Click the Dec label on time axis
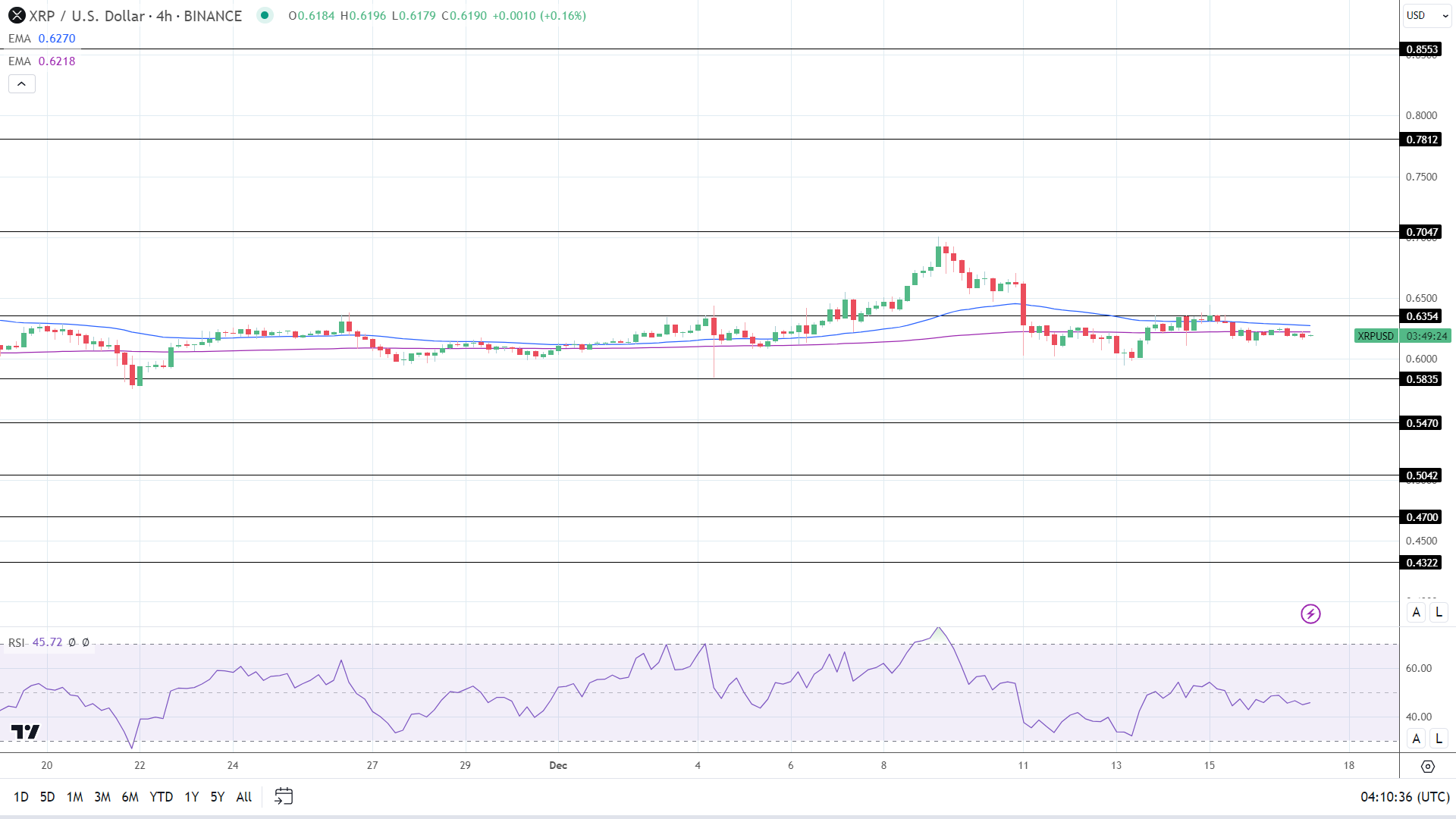 click(558, 765)
